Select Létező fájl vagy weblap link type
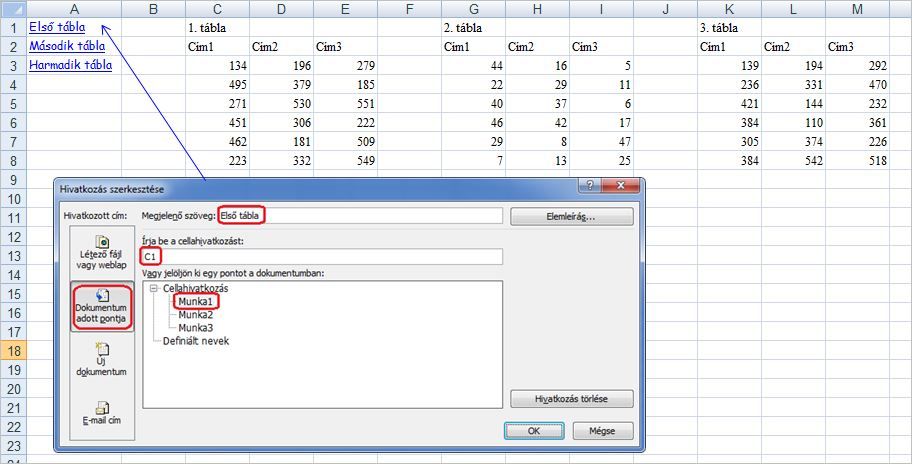 point(102,252)
